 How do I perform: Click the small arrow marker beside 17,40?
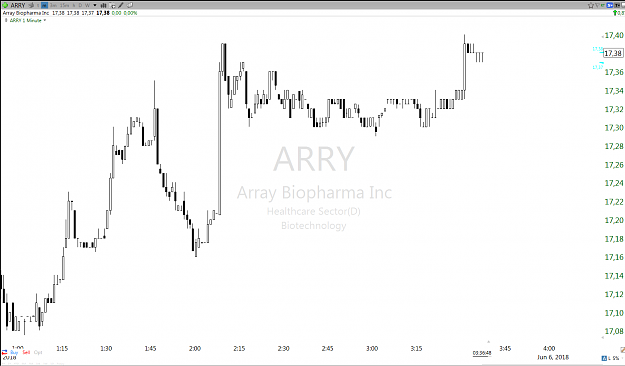point(602,37)
